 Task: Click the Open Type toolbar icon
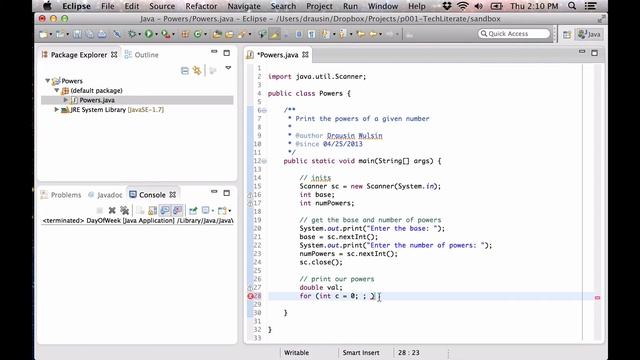pyautogui.click(x=217, y=34)
